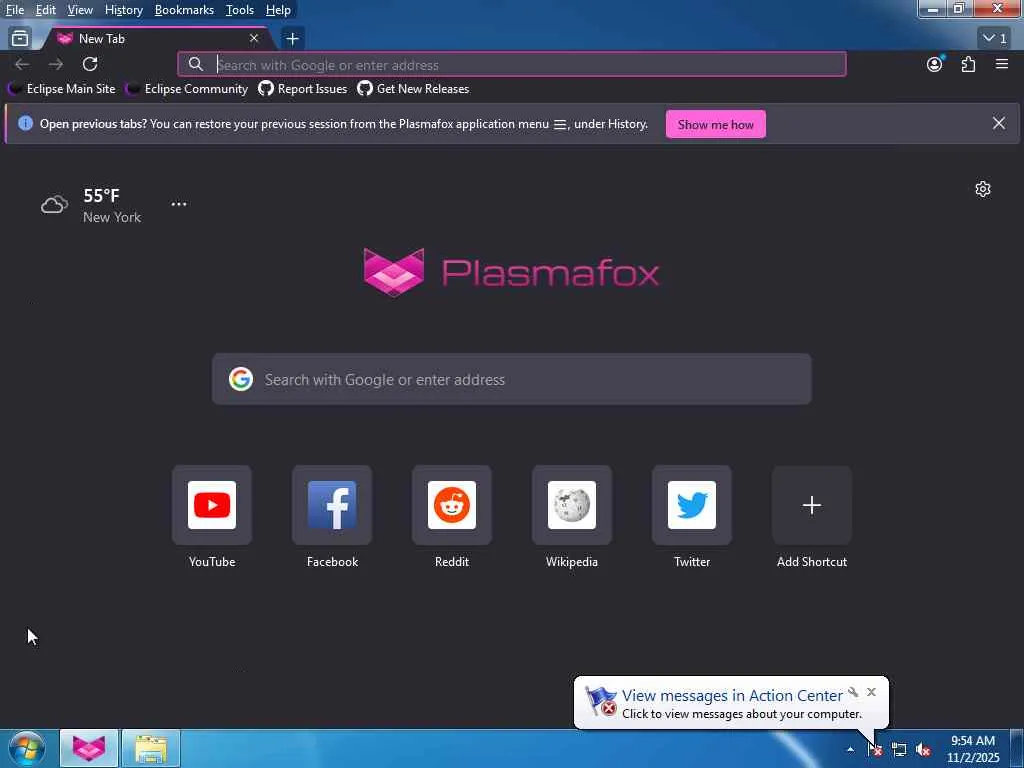Open the Reddit shortcut tile
The width and height of the screenshot is (1024, 768).
pos(452,516)
